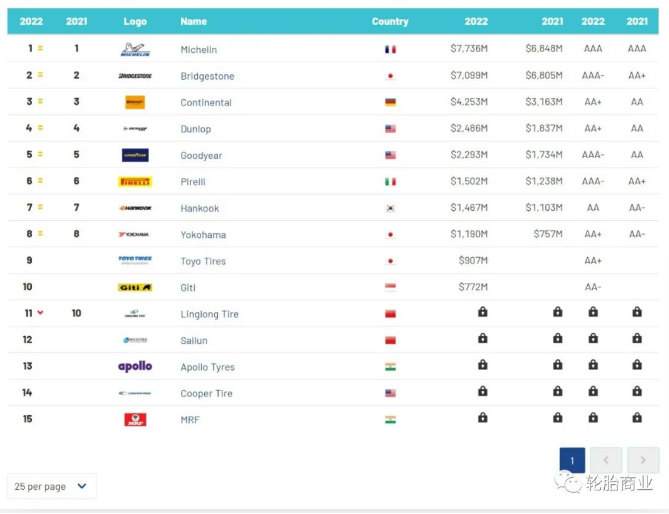Go to page 1 in pagination
The image size is (669, 514).
pyautogui.click(x=572, y=460)
